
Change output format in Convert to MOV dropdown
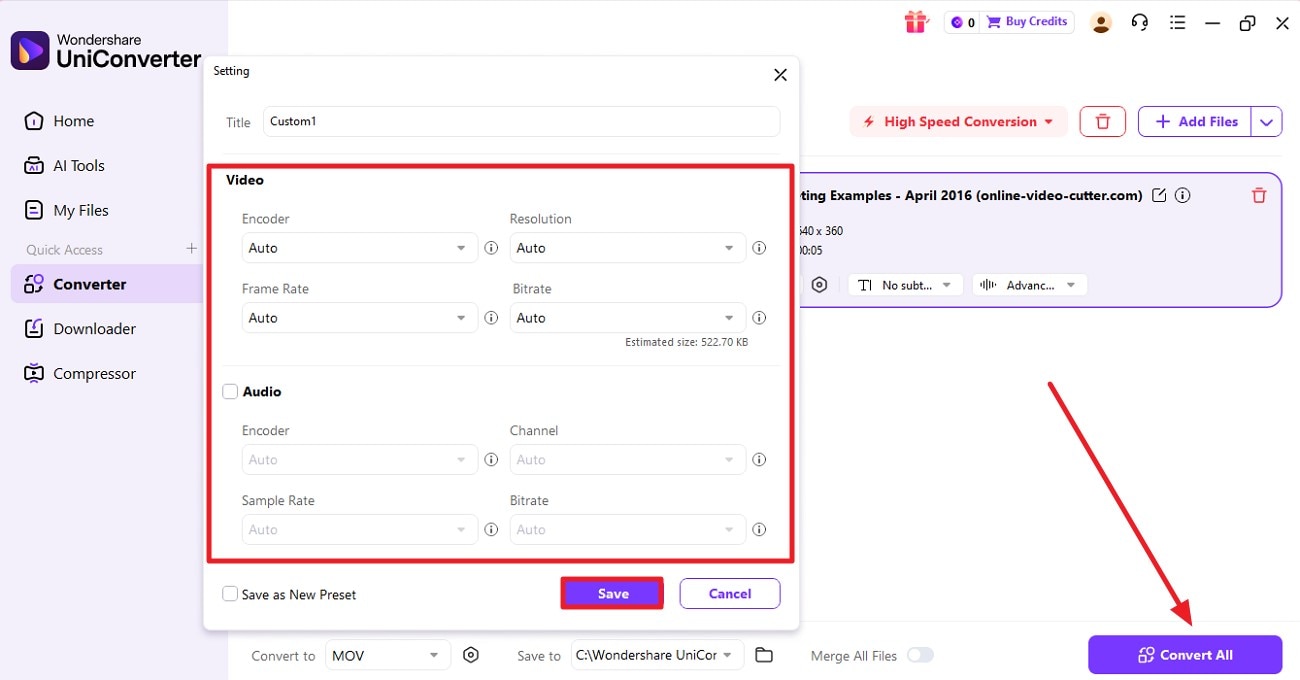click(x=386, y=655)
